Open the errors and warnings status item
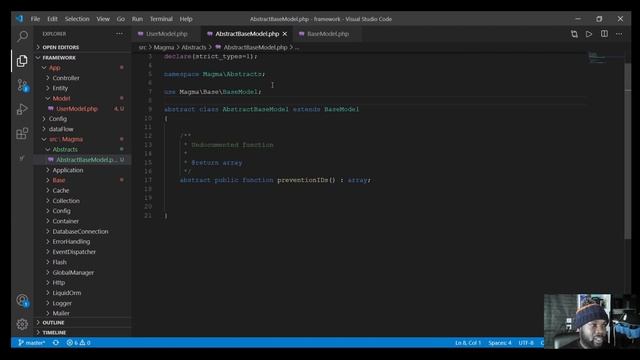640x360 pixels. pos(78,343)
